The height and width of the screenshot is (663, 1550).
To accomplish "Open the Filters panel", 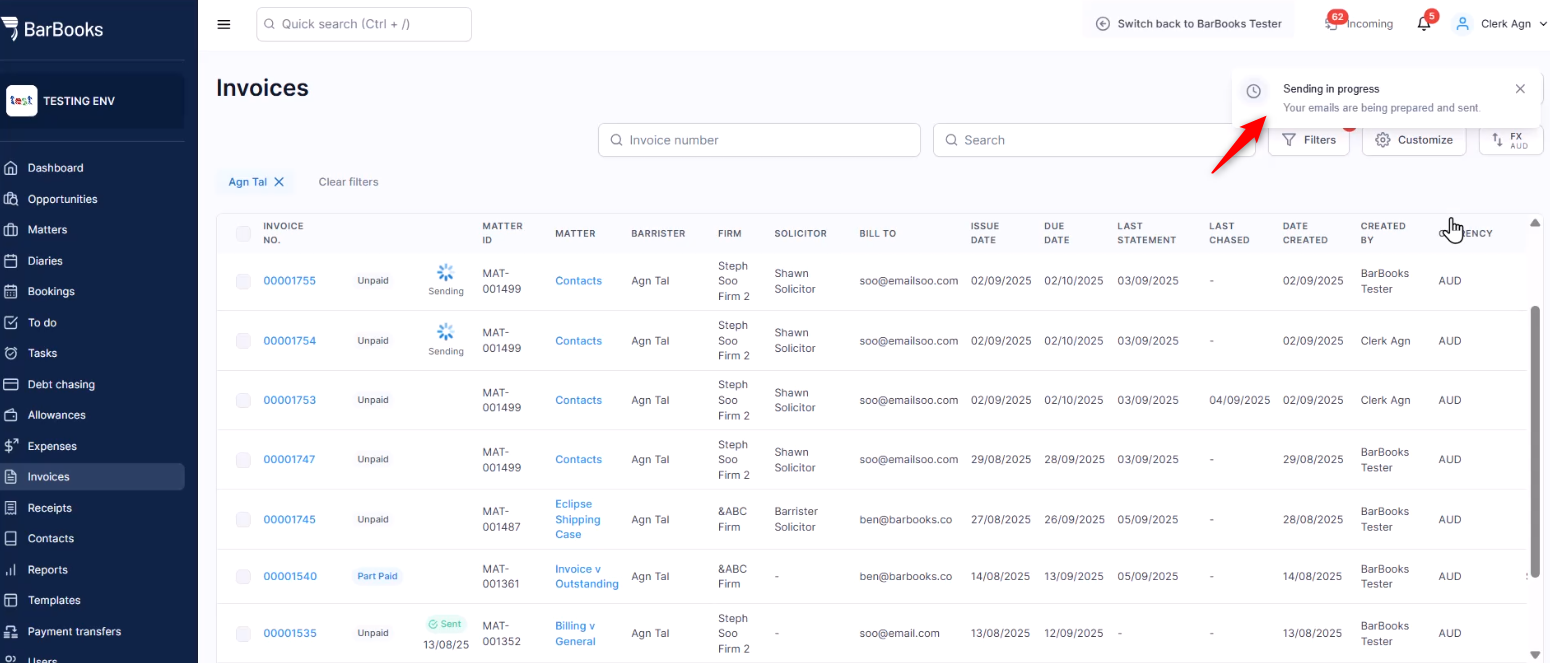I will 1309,140.
